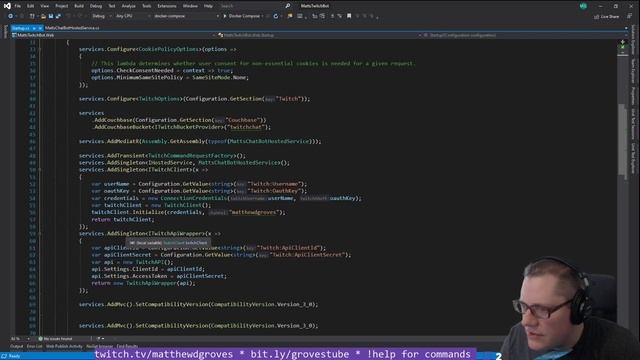Open the Startup class type navigation dropdown
The width and height of the screenshot is (640, 360).
click(x=320, y=36)
